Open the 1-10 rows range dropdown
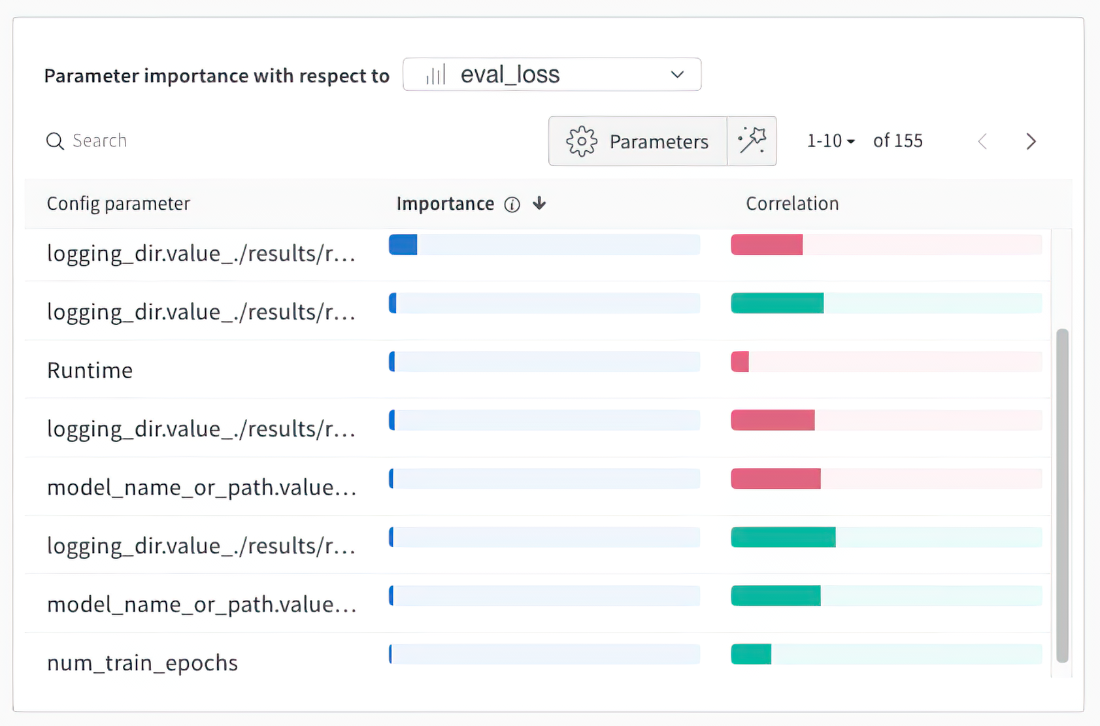Screen dimensions: 1100x726 tap(831, 141)
